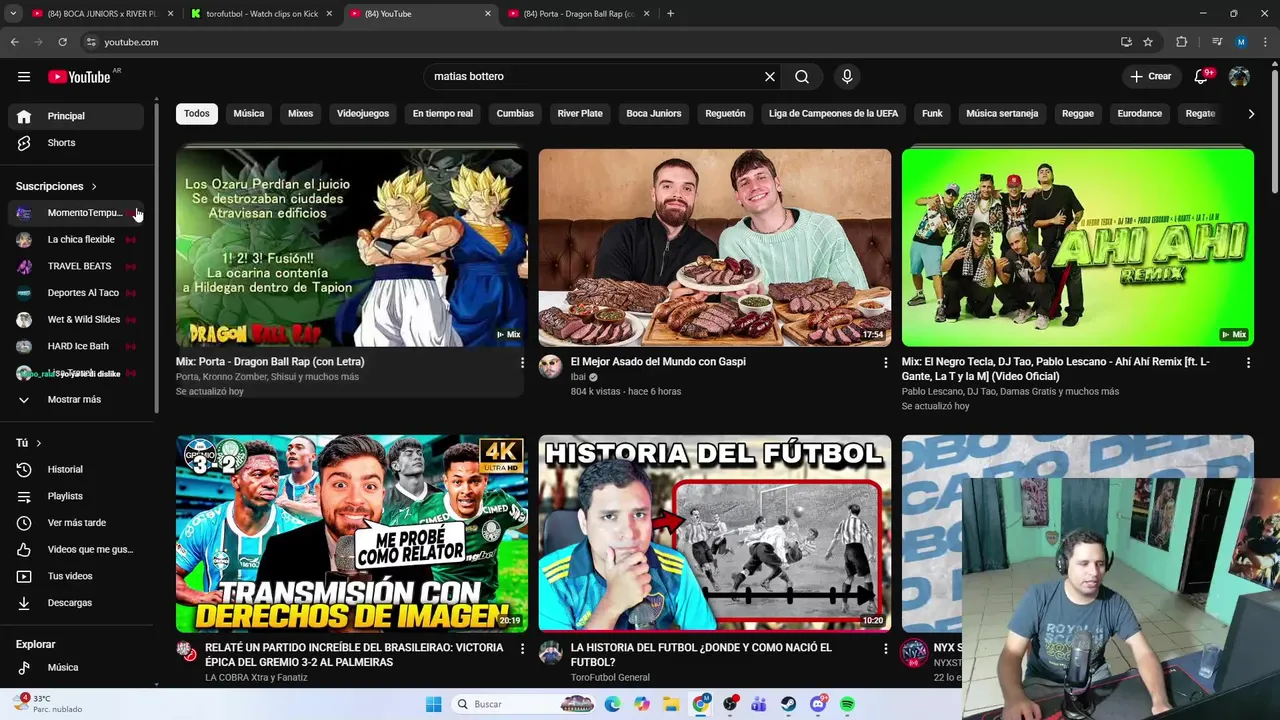1280x720 pixels.
Task: Select the Videojuegos filter chip
Action: coord(363,114)
